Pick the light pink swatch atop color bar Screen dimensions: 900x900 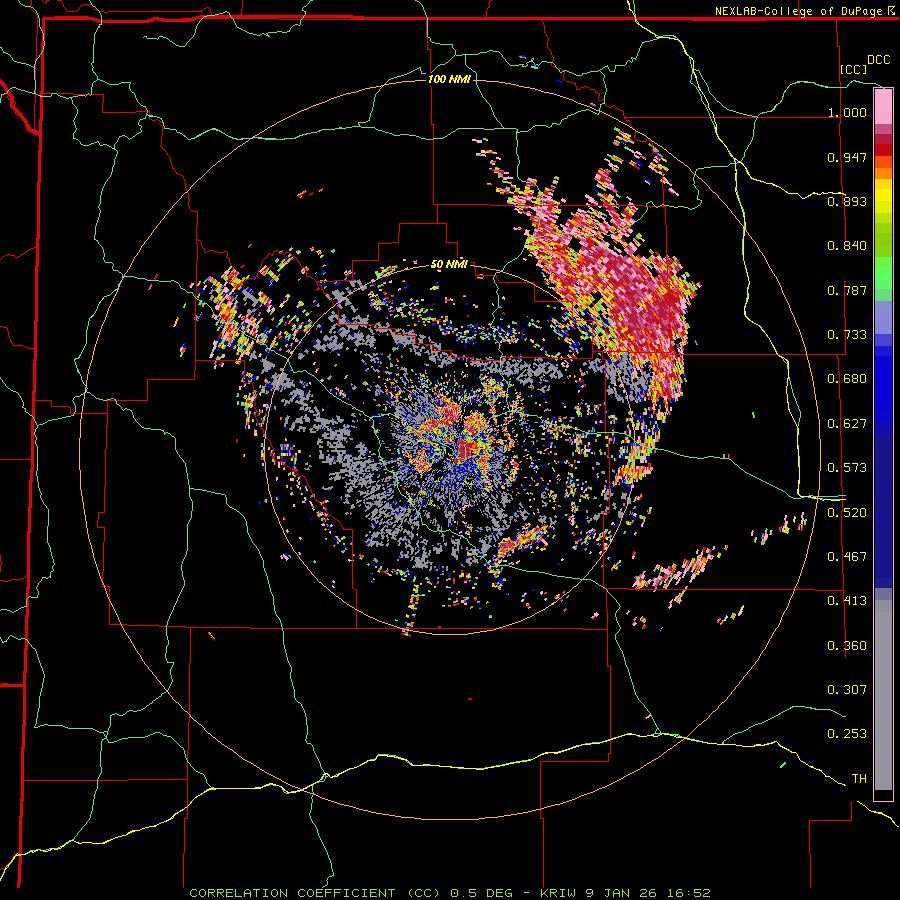[x=883, y=107]
